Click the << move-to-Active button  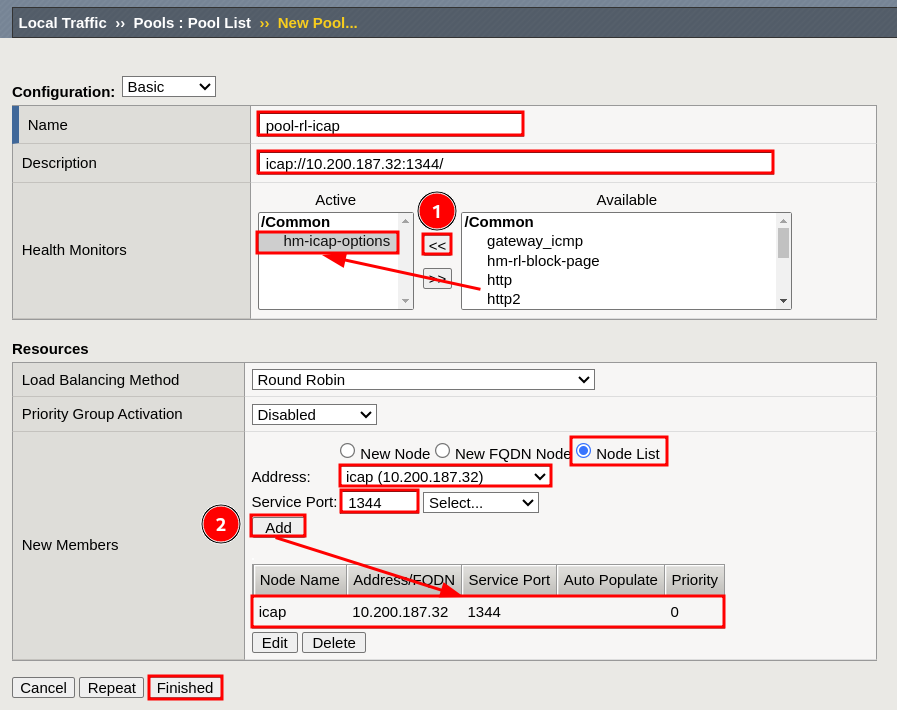[x=437, y=245]
